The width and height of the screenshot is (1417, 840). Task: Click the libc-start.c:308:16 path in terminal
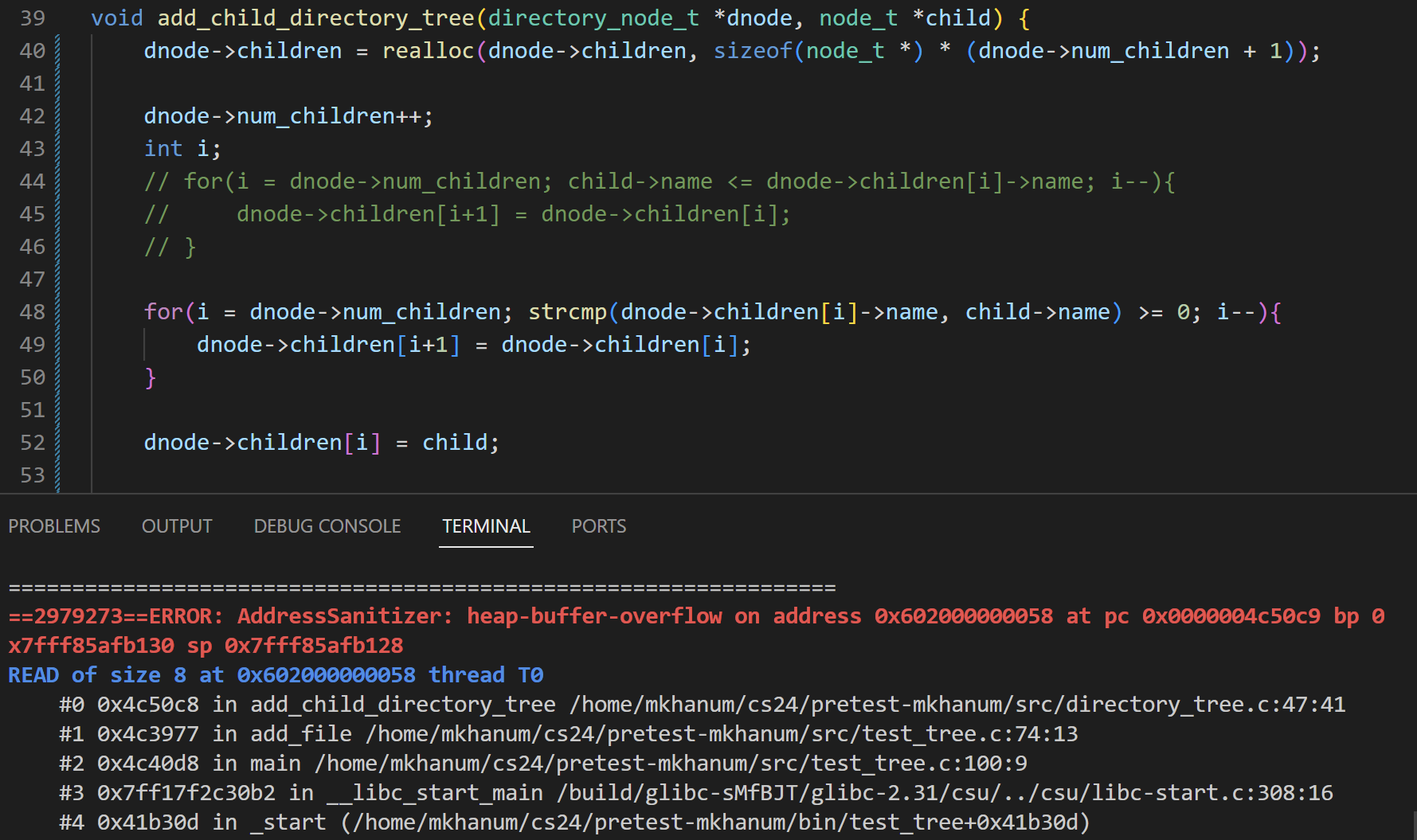[945, 793]
